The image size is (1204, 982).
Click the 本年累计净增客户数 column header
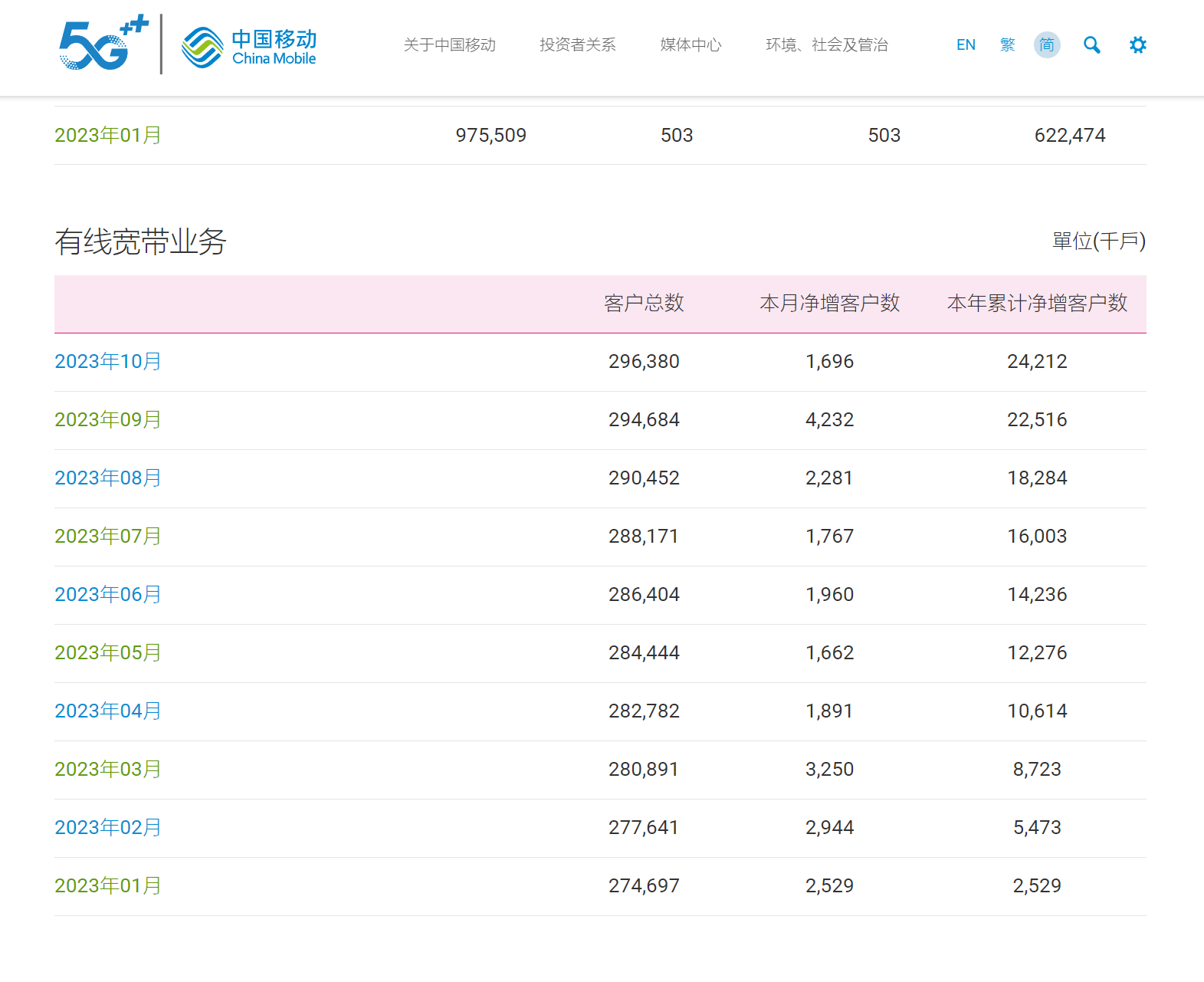pyautogui.click(x=1038, y=304)
